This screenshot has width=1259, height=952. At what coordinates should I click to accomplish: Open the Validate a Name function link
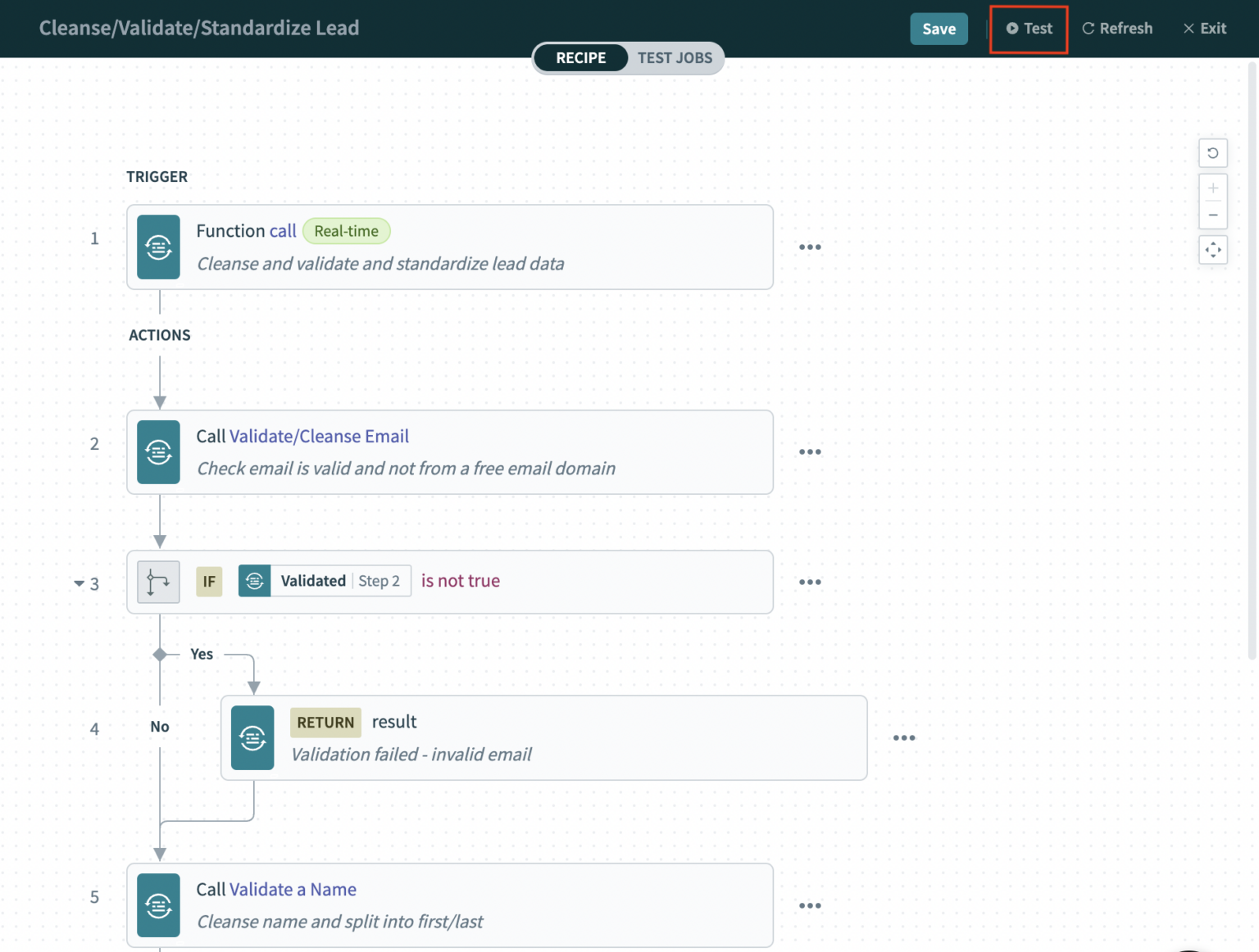[293, 889]
